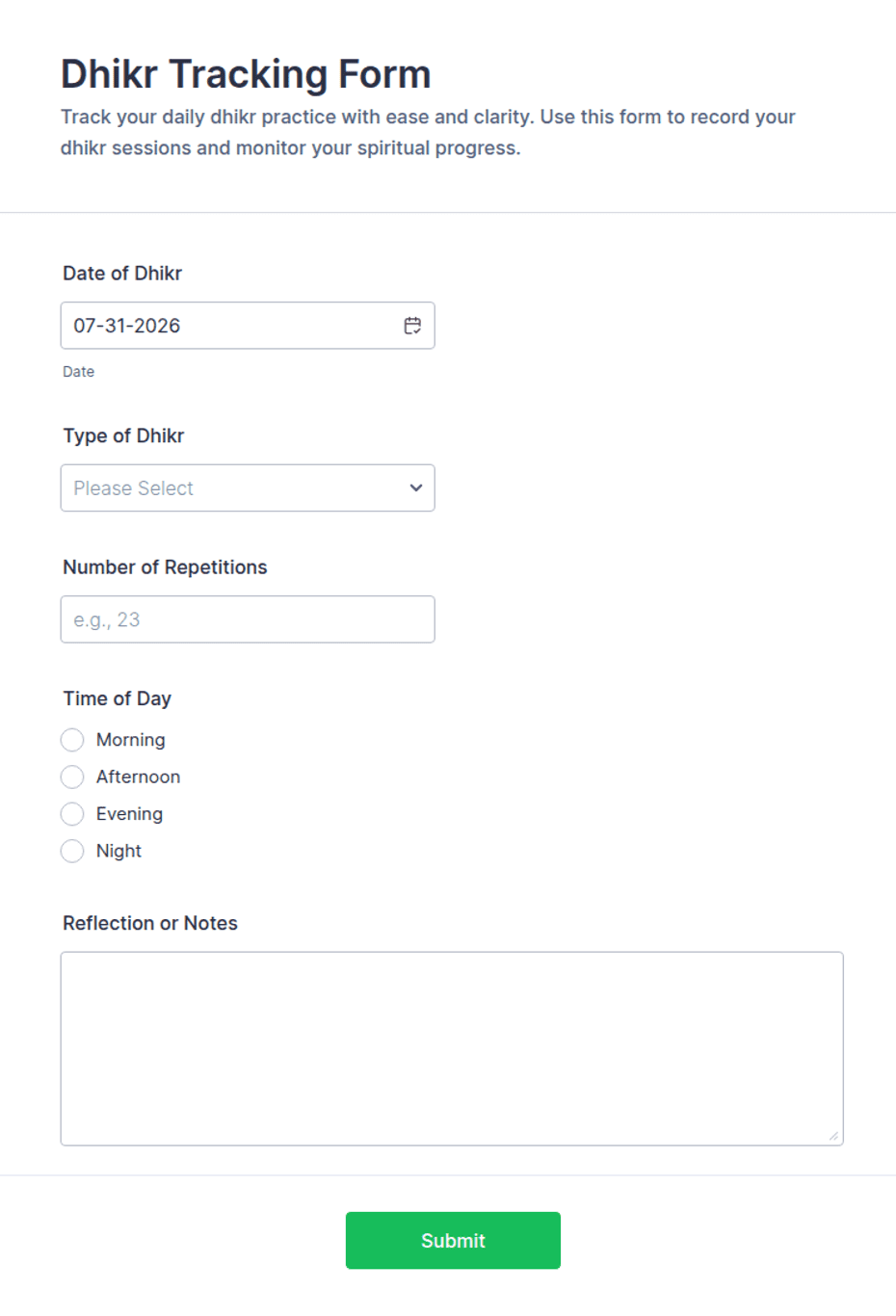
Task: Open the Please Select dropdown
Action: (248, 487)
